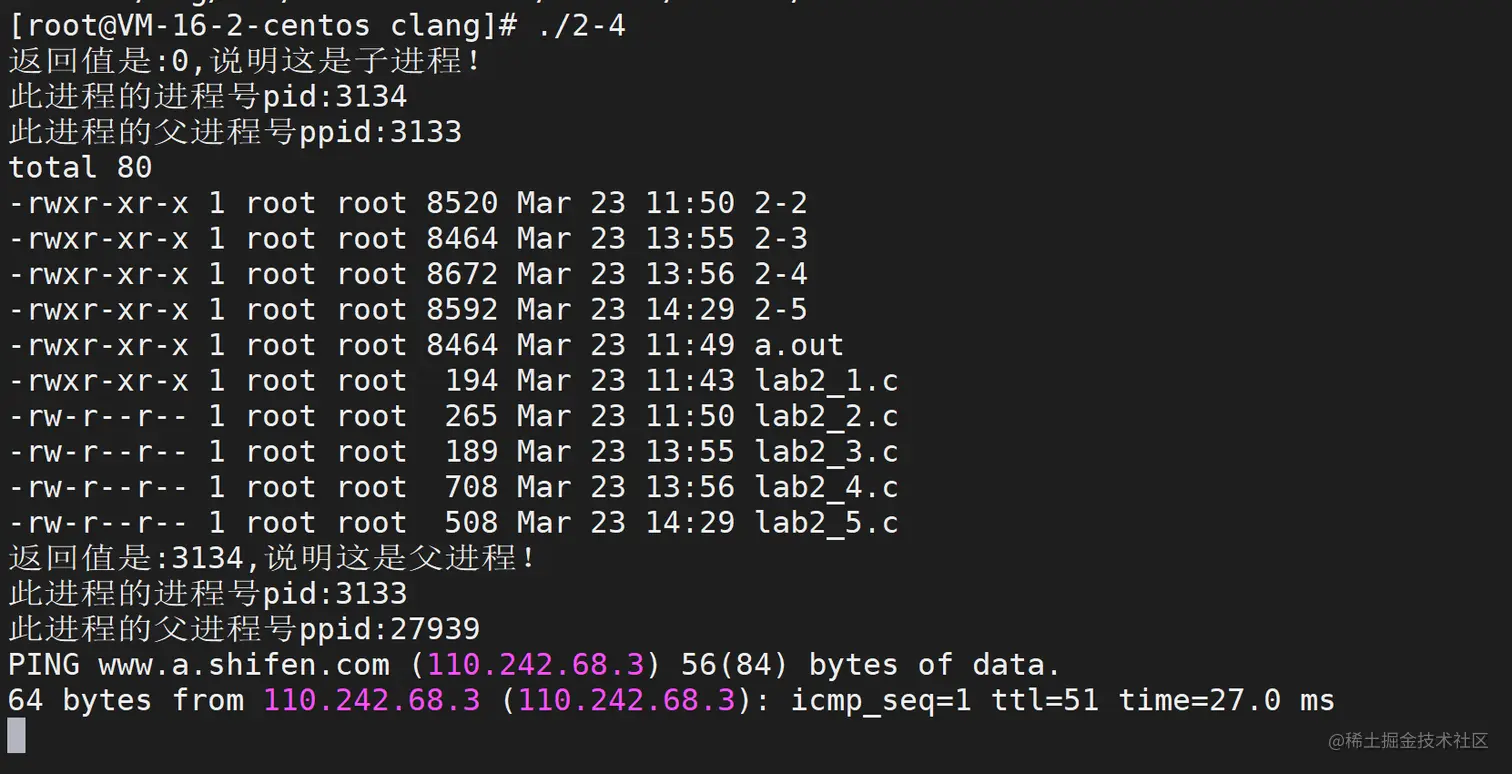Click the pid:3134 text
Screen dimensions: 1512x774
(335, 97)
